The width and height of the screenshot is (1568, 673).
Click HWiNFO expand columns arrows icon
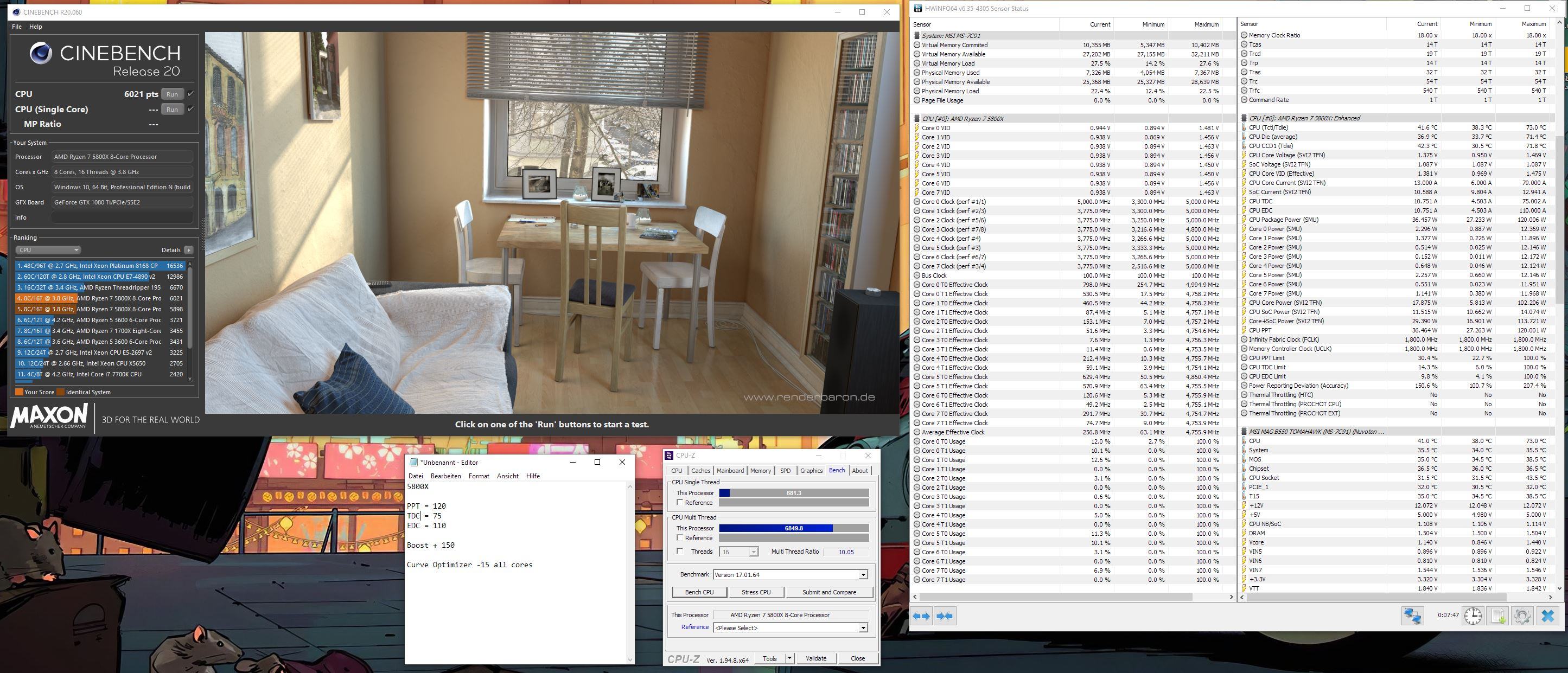(x=922, y=616)
